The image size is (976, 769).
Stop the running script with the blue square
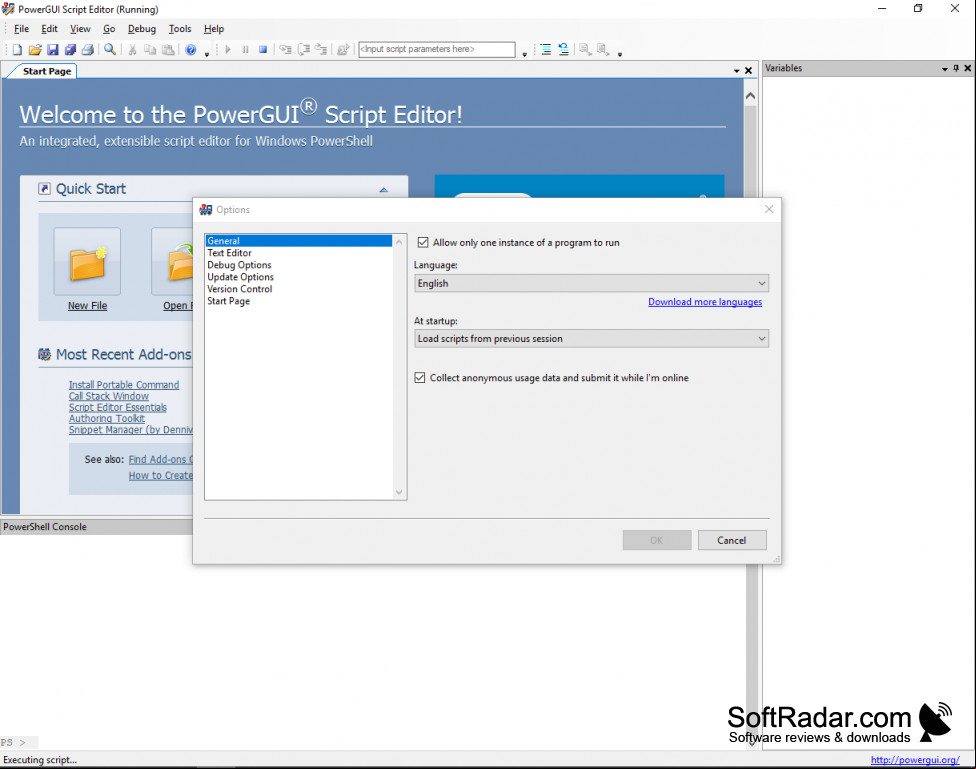tap(263, 49)
